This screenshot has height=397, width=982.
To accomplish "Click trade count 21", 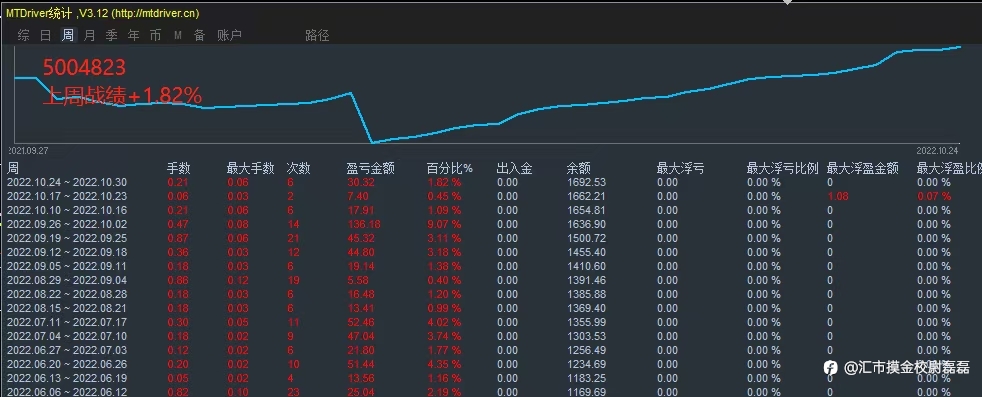I will 293,238.
